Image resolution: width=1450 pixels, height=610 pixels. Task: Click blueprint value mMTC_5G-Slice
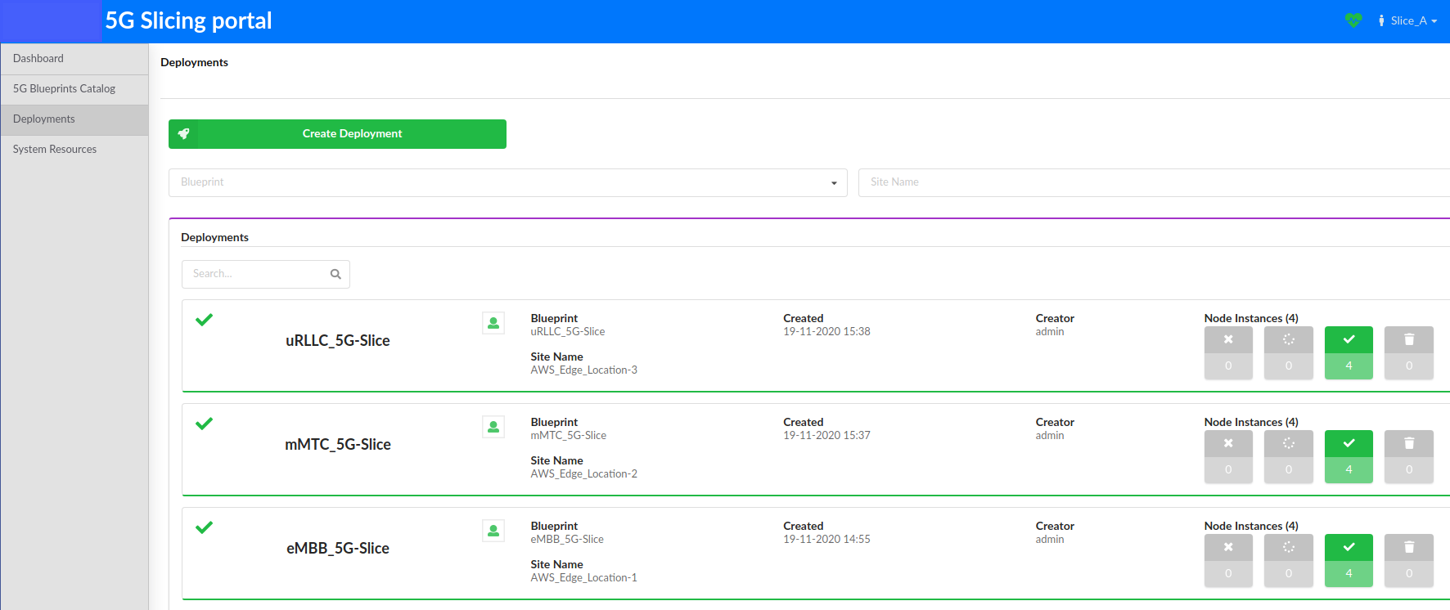[569, 436]
